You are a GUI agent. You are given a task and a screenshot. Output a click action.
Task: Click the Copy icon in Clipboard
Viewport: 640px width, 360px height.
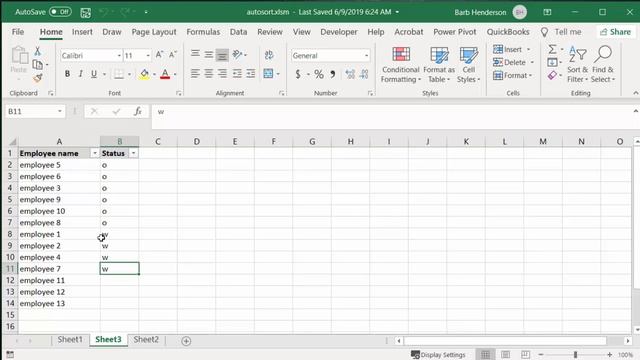point(38,64)
